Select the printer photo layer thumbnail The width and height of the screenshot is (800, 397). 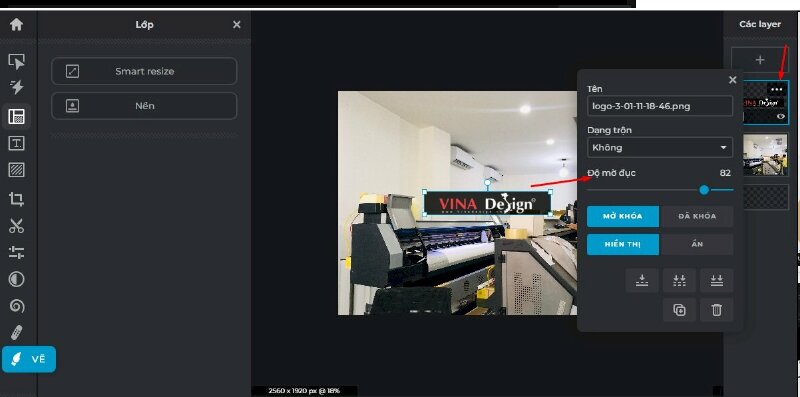pos(765,155)
